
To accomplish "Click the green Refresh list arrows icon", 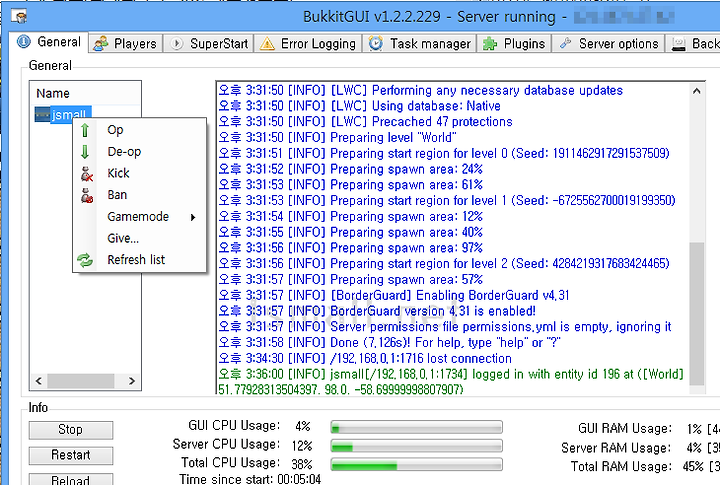I will click(85, 260).
